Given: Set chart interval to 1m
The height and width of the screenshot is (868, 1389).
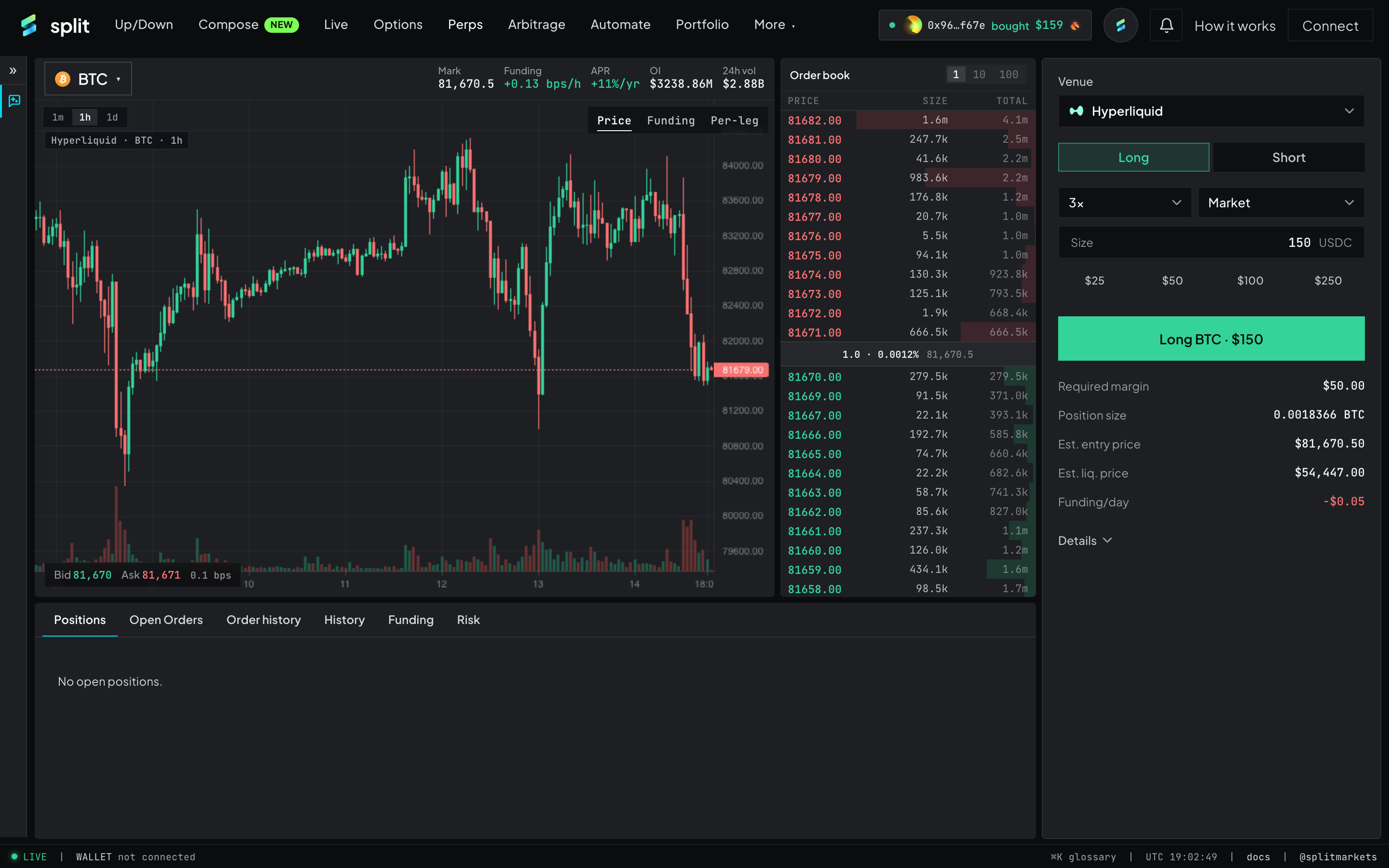Looking at the screenshot, I should (x=58, y=117).
